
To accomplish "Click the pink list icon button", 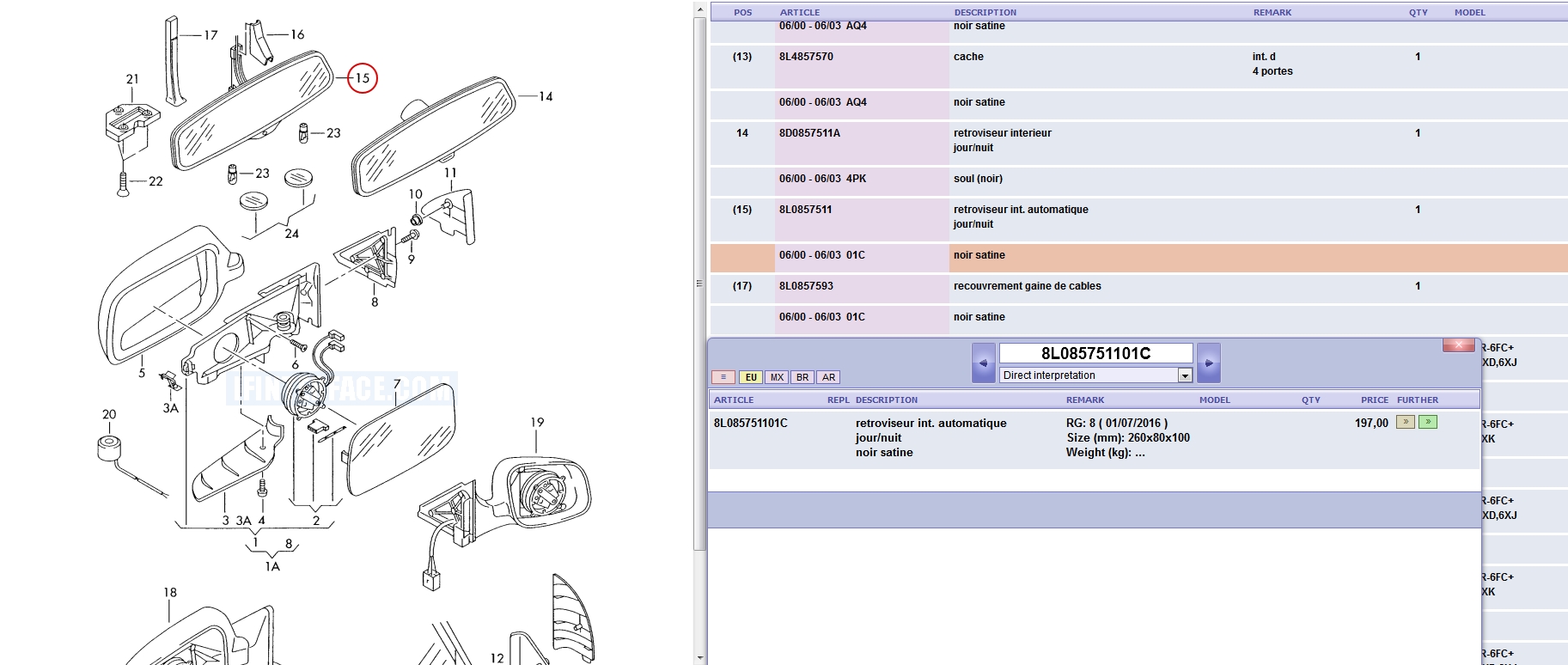I will pyautogui.click(x=723, y=377).
